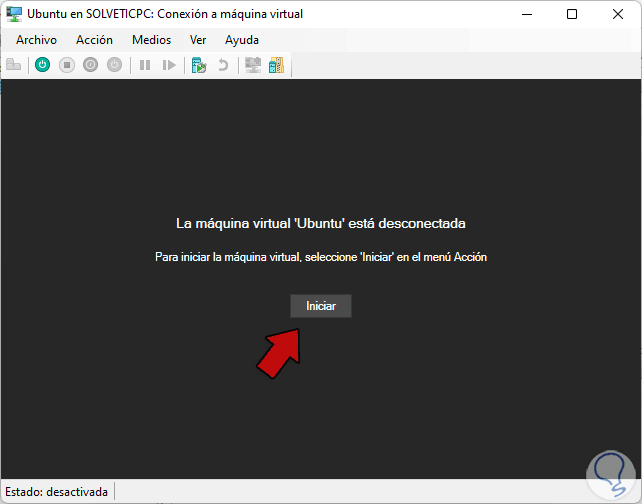Viewport: 642px width, 504px height.
Task: Click the Reset play-step toolbar icon
Action: [169, 65]
